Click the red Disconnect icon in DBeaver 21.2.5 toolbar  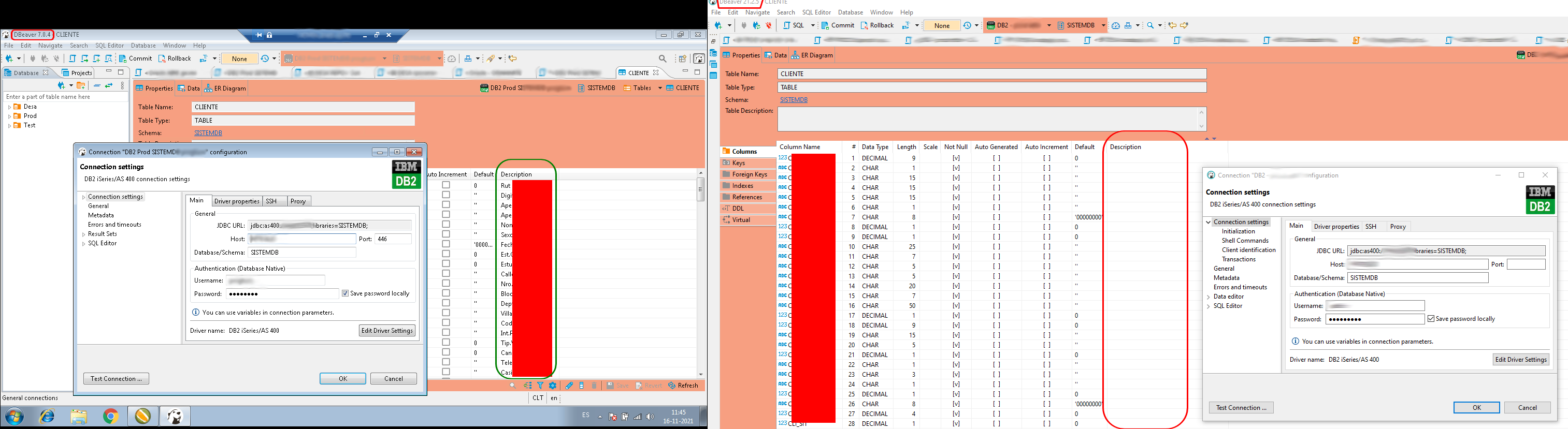click(769, 25)
